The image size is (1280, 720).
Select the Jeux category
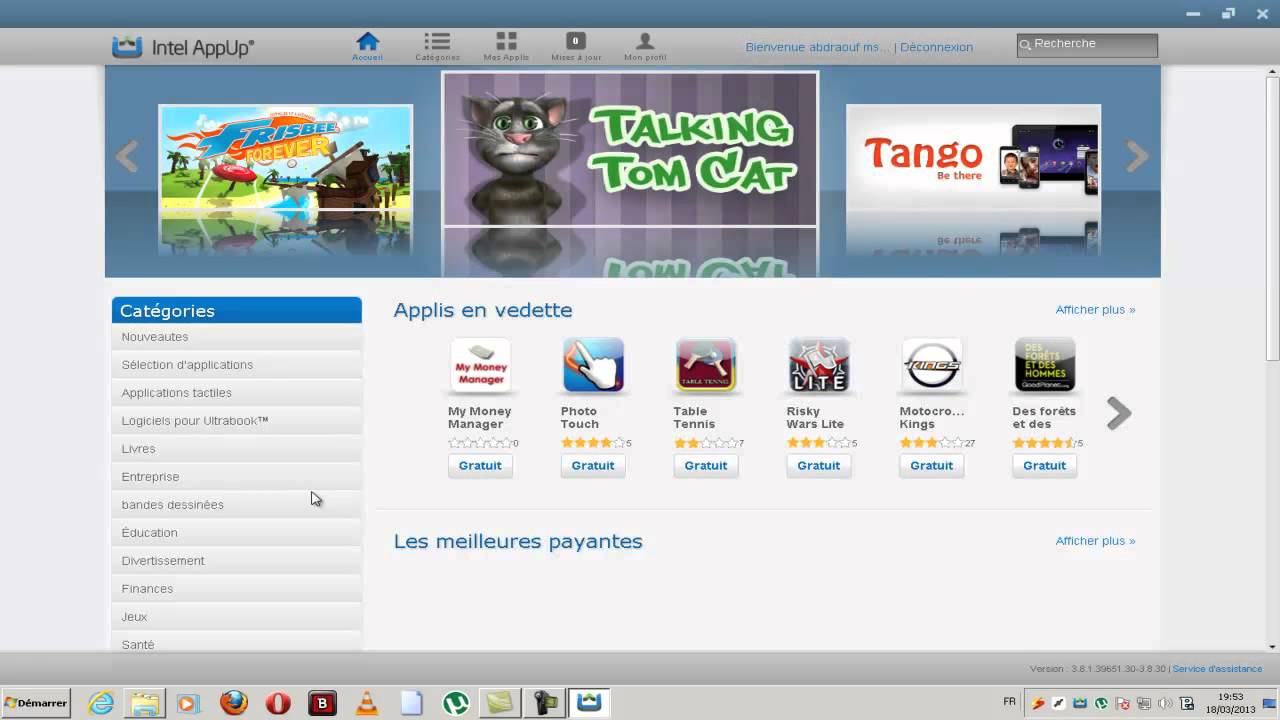pyautogui.click(x=237, y=617)
